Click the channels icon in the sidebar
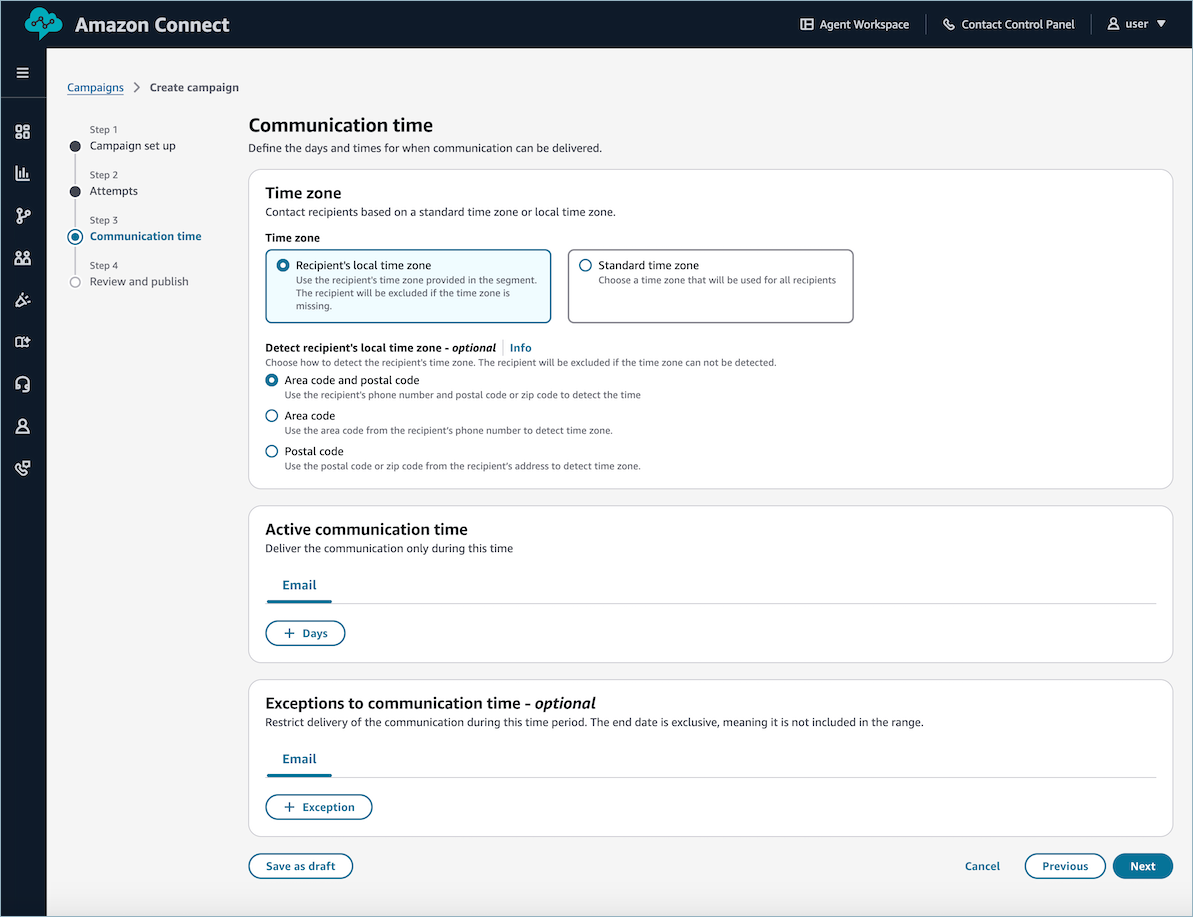Image resolution: width=1193 pixels, height=917 pixels. click(22, 341)
